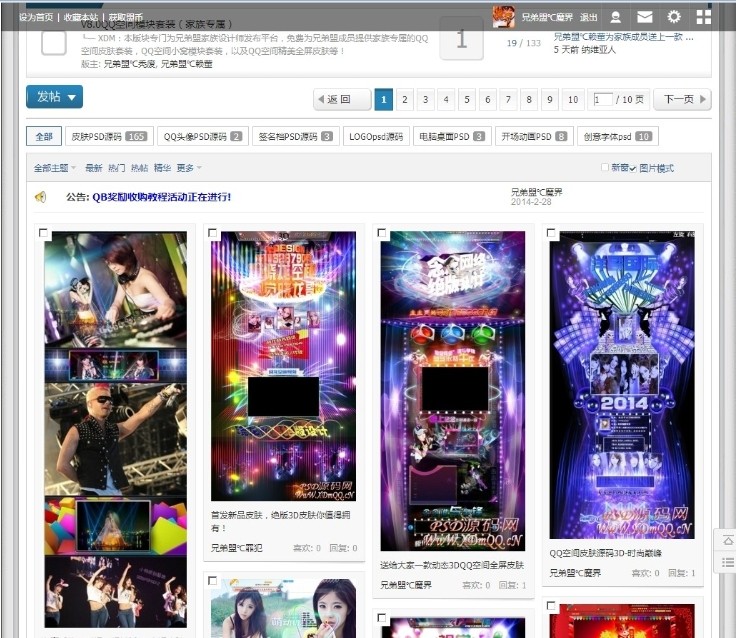Image resolution: width=736 pixels, height=638 pixels.
Task: Open the grid apps icon in top bar
Action: coord(704,17)
